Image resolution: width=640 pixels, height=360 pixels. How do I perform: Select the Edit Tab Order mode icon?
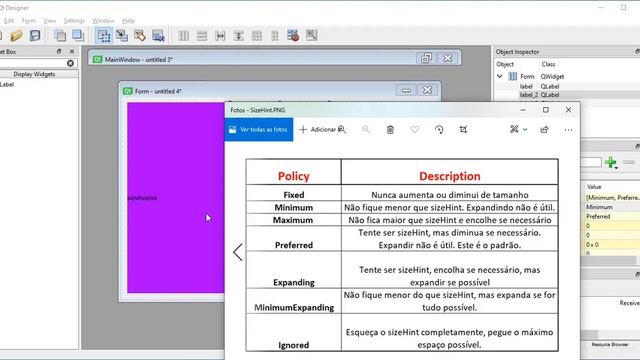[x=158, y=36]
